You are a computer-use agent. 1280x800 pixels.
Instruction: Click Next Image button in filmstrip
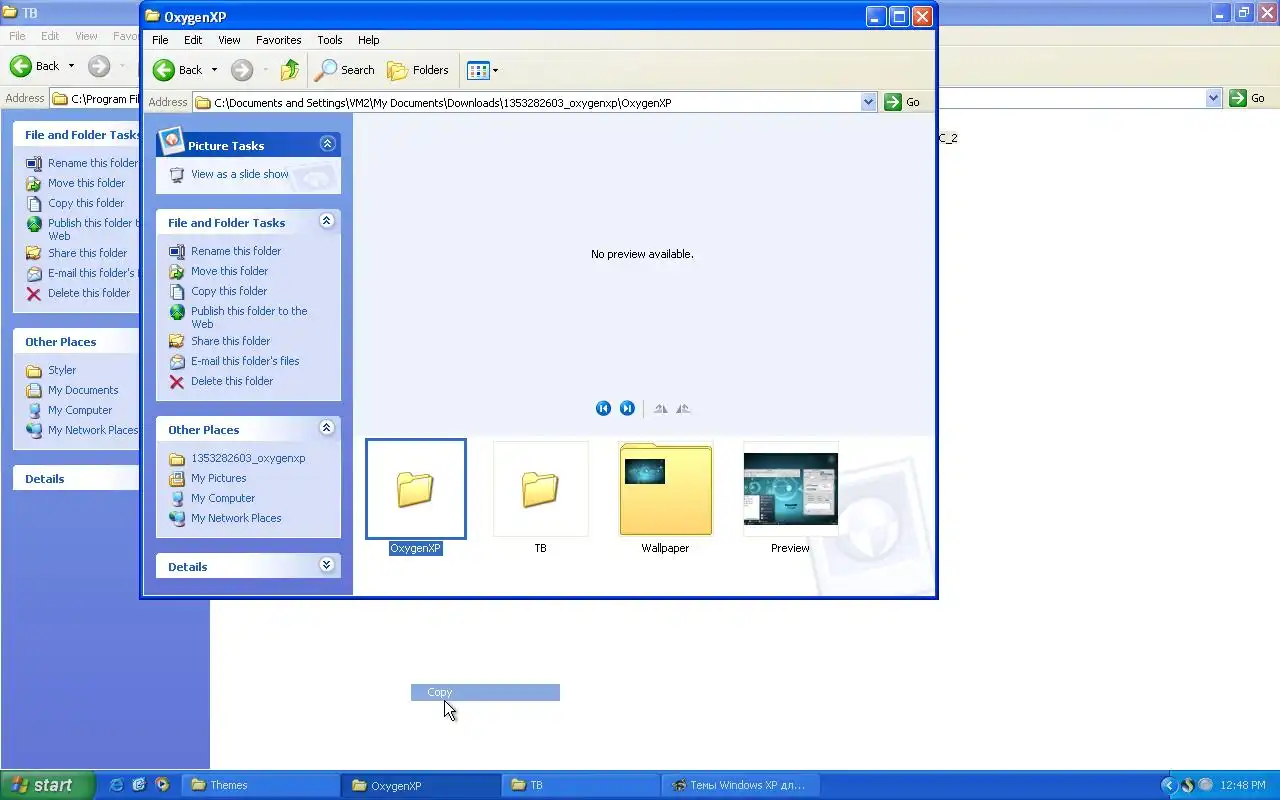(x=627, y=408)
